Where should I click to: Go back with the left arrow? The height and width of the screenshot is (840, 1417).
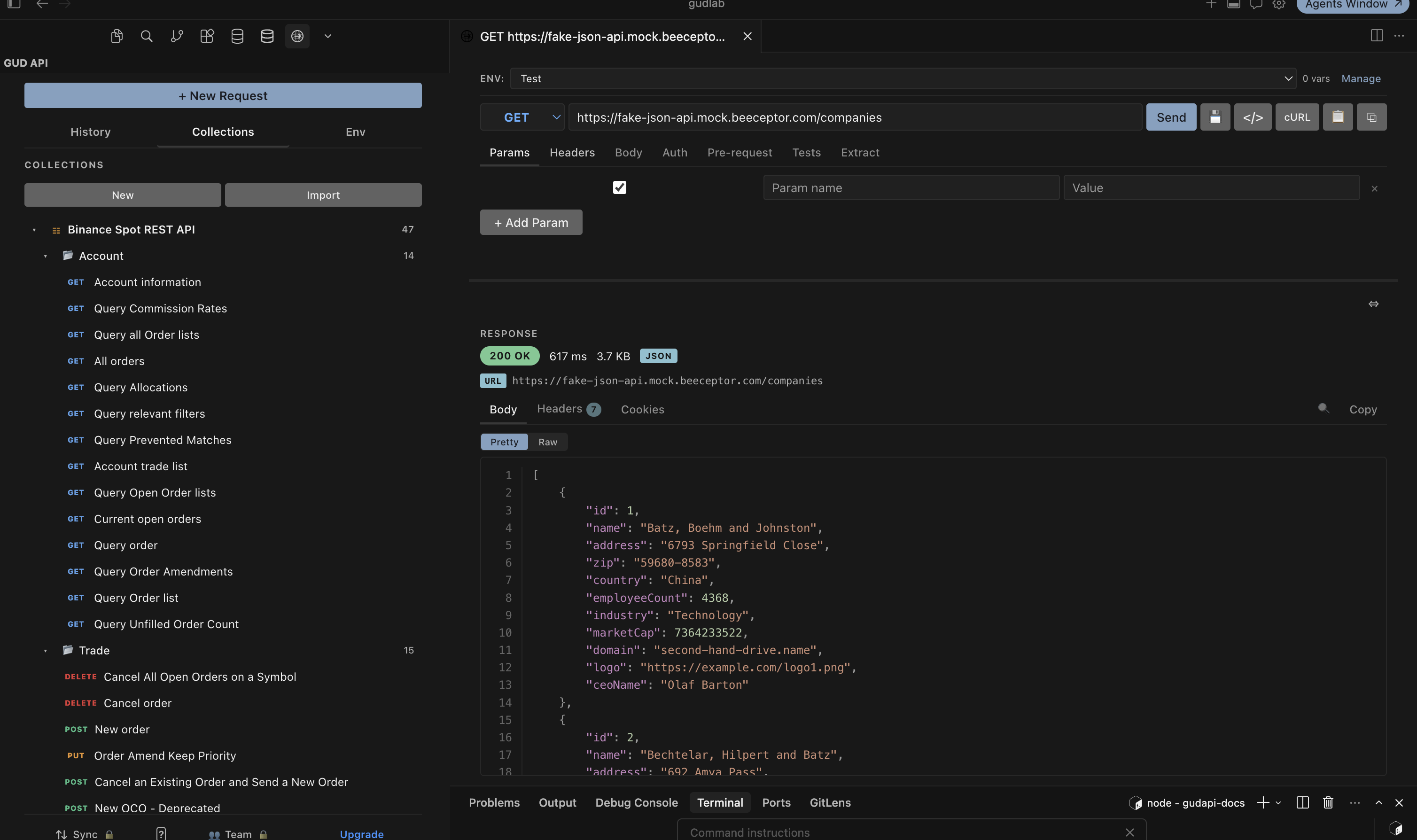pyautogui.click(x=42, y=5)
